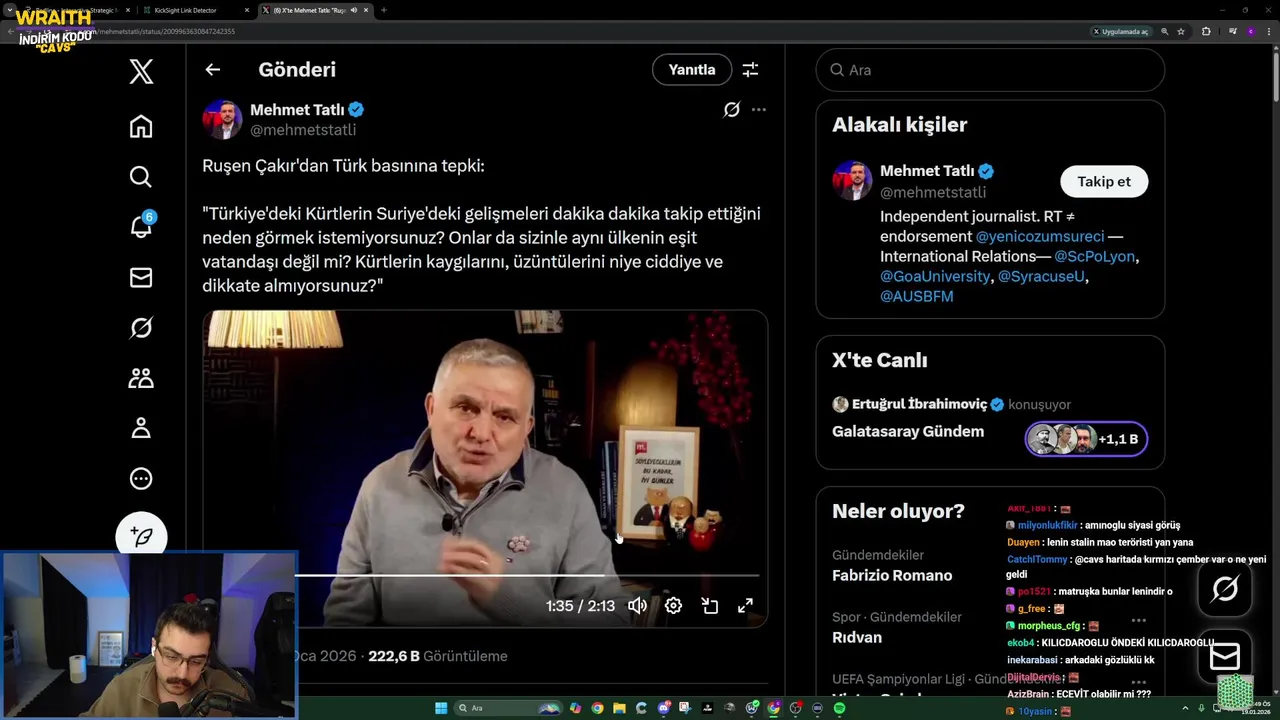Open Spotify from the taskbar
Screen dimensions: 1280x720
pos(839,708)
